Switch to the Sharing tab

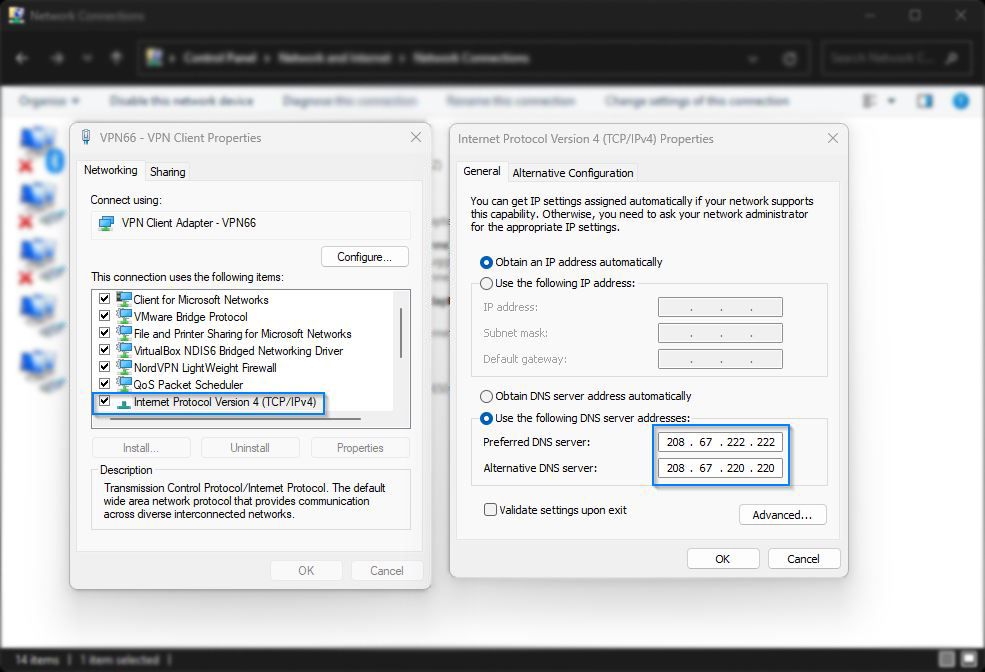click(166, 171)
